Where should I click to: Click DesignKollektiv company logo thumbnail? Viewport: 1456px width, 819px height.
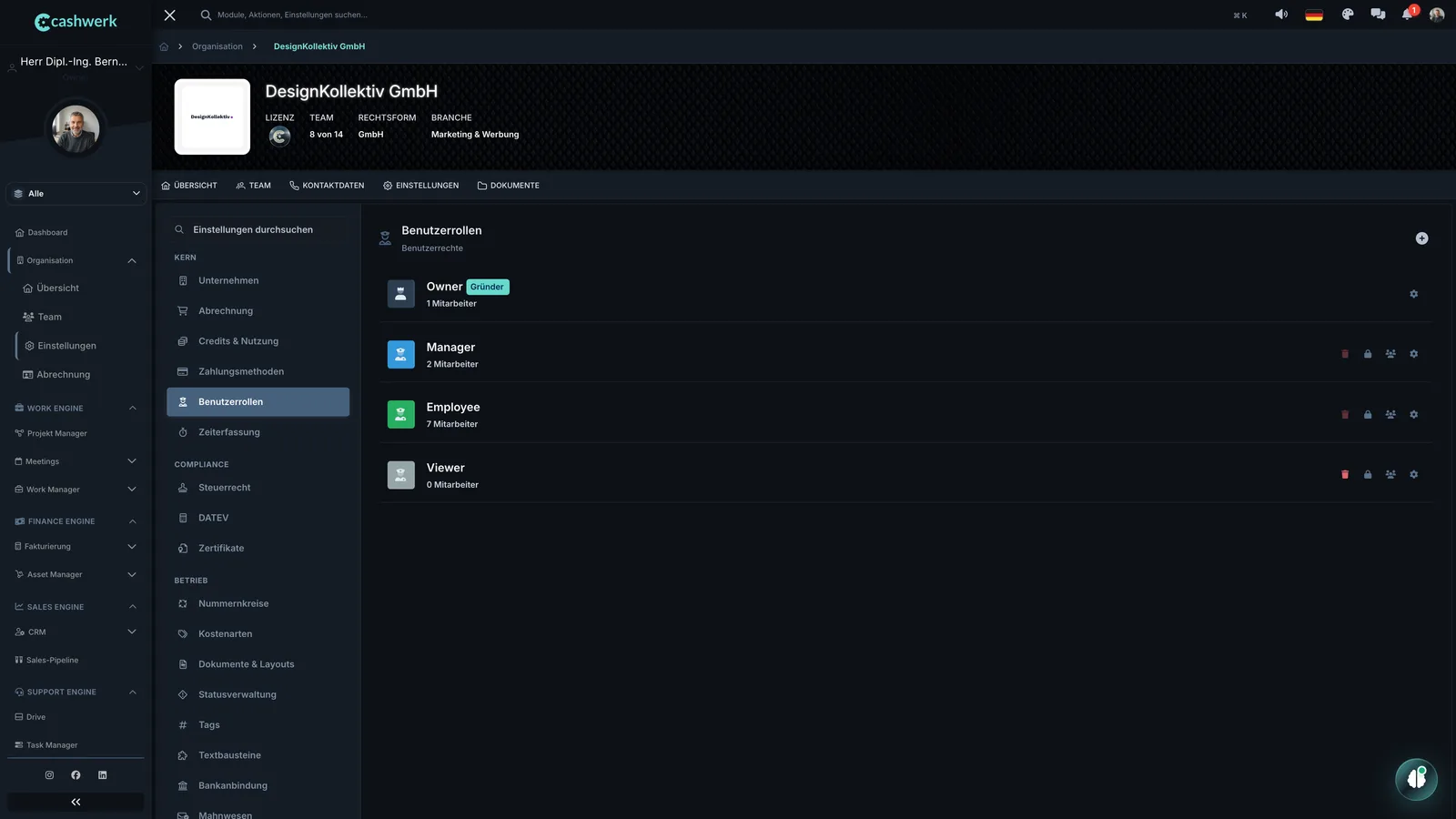(212, 116)
